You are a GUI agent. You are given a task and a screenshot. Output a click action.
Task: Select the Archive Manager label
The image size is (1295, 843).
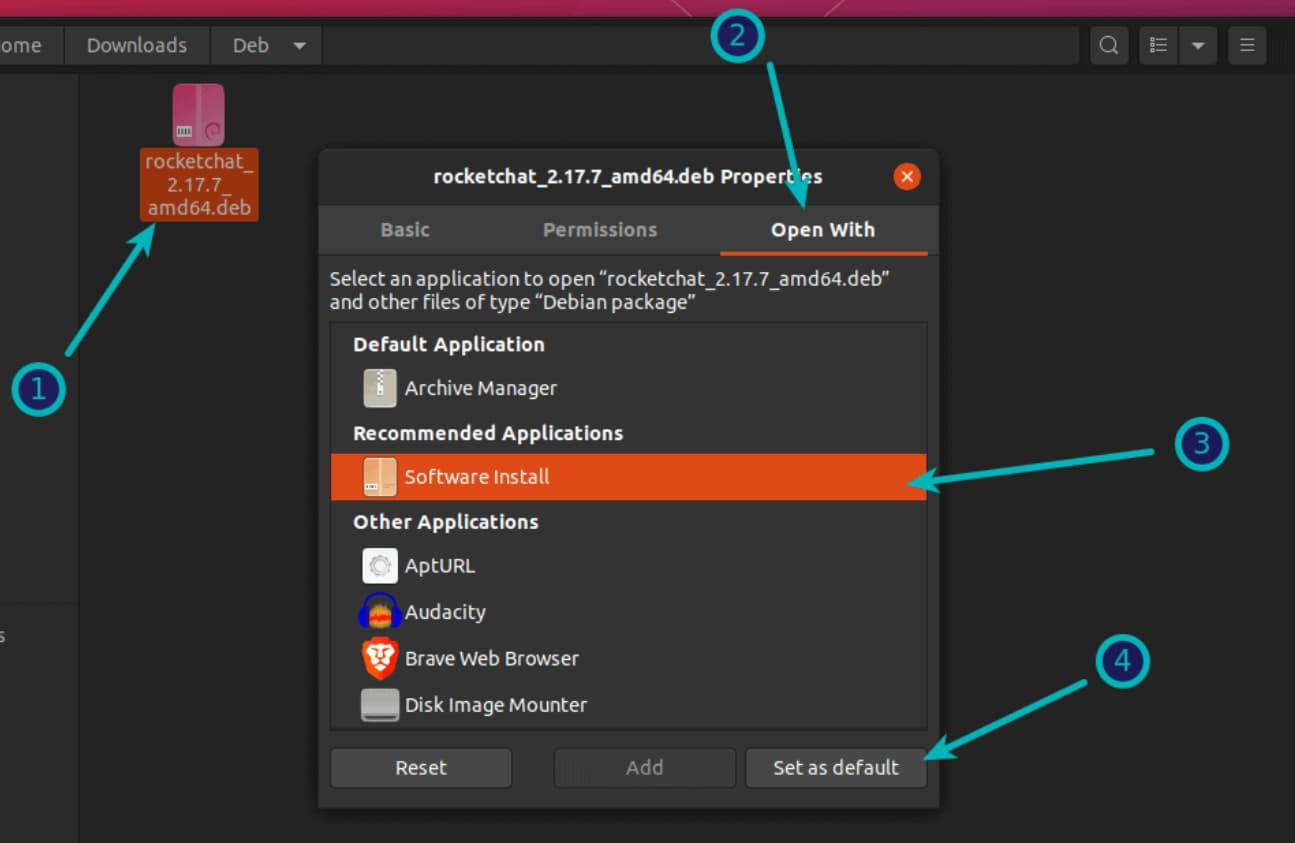tap(481, 388)
